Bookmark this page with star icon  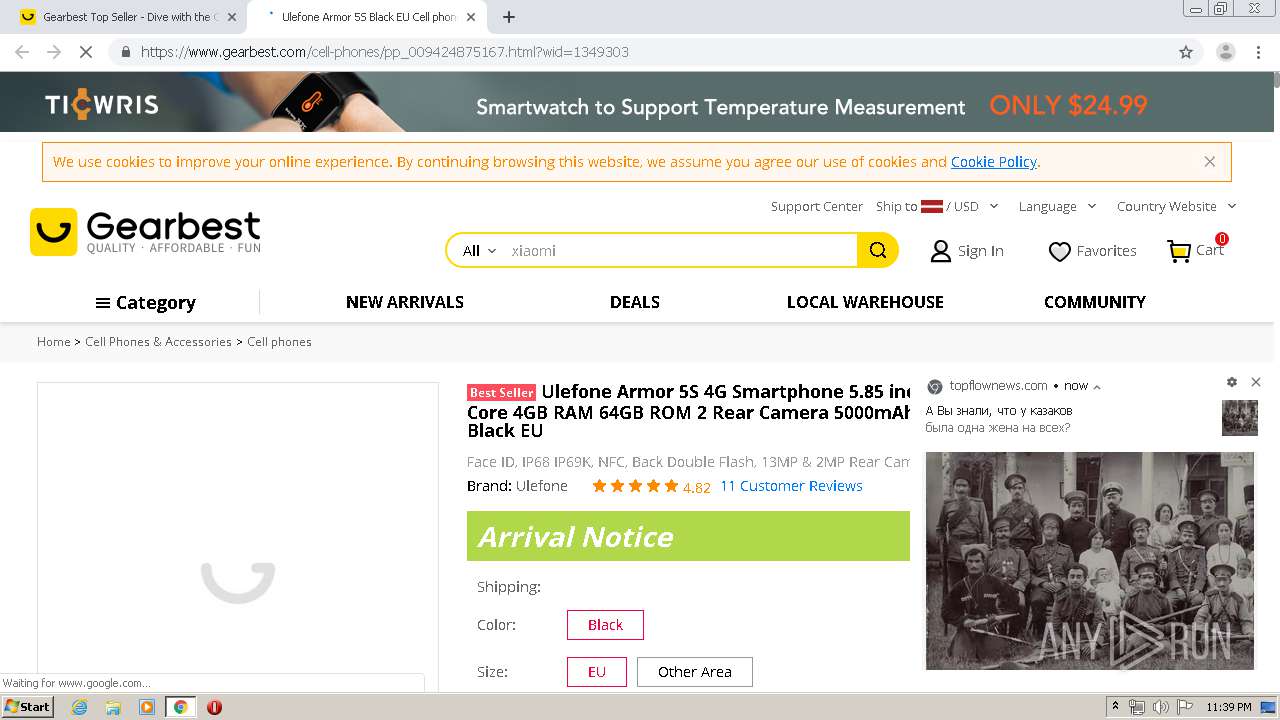click(x=1186, y=52)
